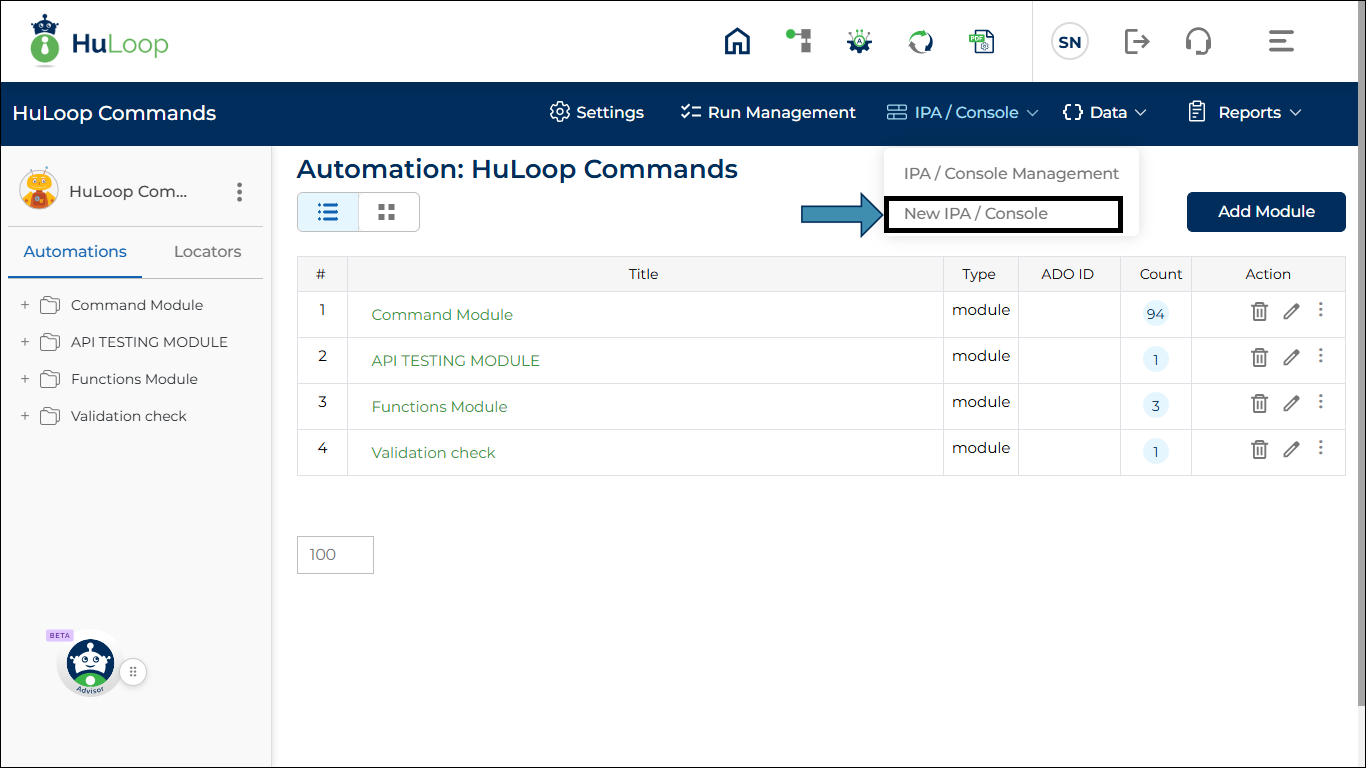
Task: Click the Home icon in top bar
Action: pyautogui.click(x=737, y=41)
